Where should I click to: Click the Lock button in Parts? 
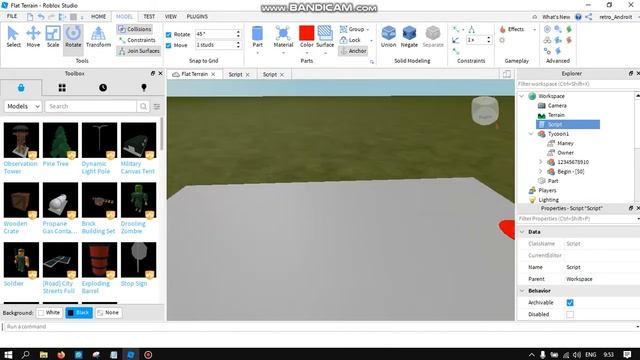click(351, 40)
